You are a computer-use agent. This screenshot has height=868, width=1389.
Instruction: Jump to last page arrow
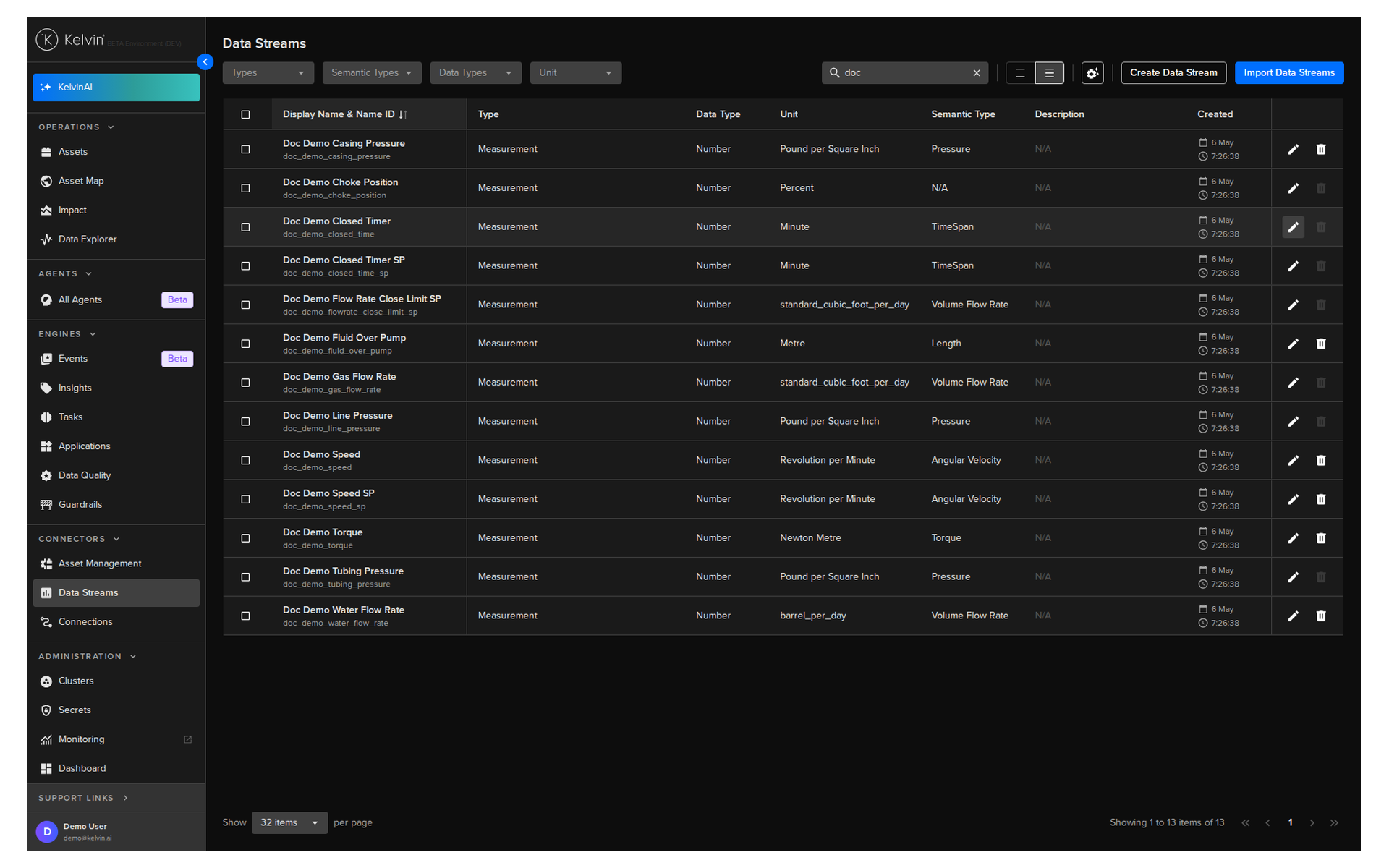1334,823
